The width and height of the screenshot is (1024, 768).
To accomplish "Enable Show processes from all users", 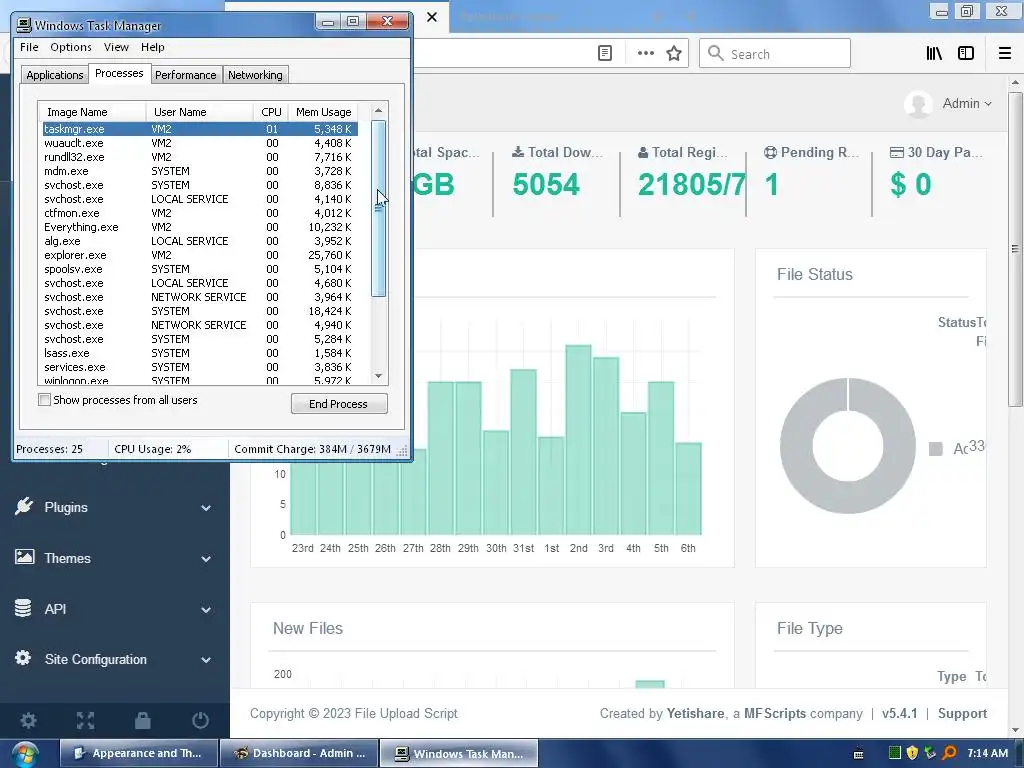I will tap(44, 400).
